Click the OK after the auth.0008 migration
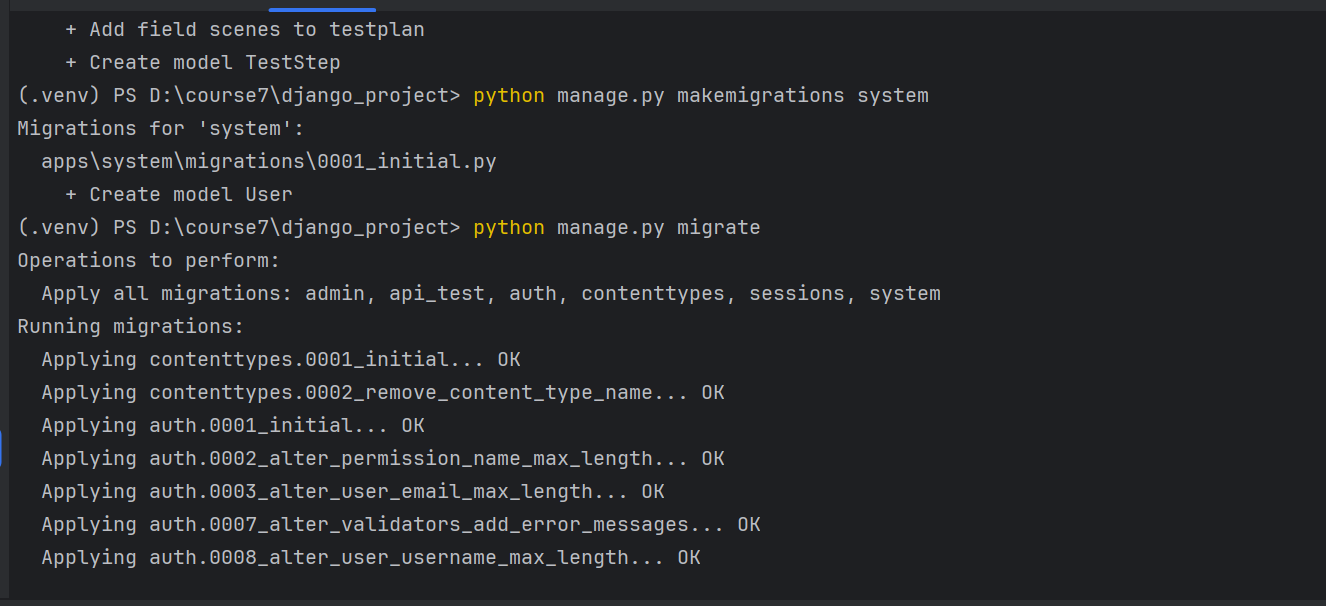 pos(689,557)
